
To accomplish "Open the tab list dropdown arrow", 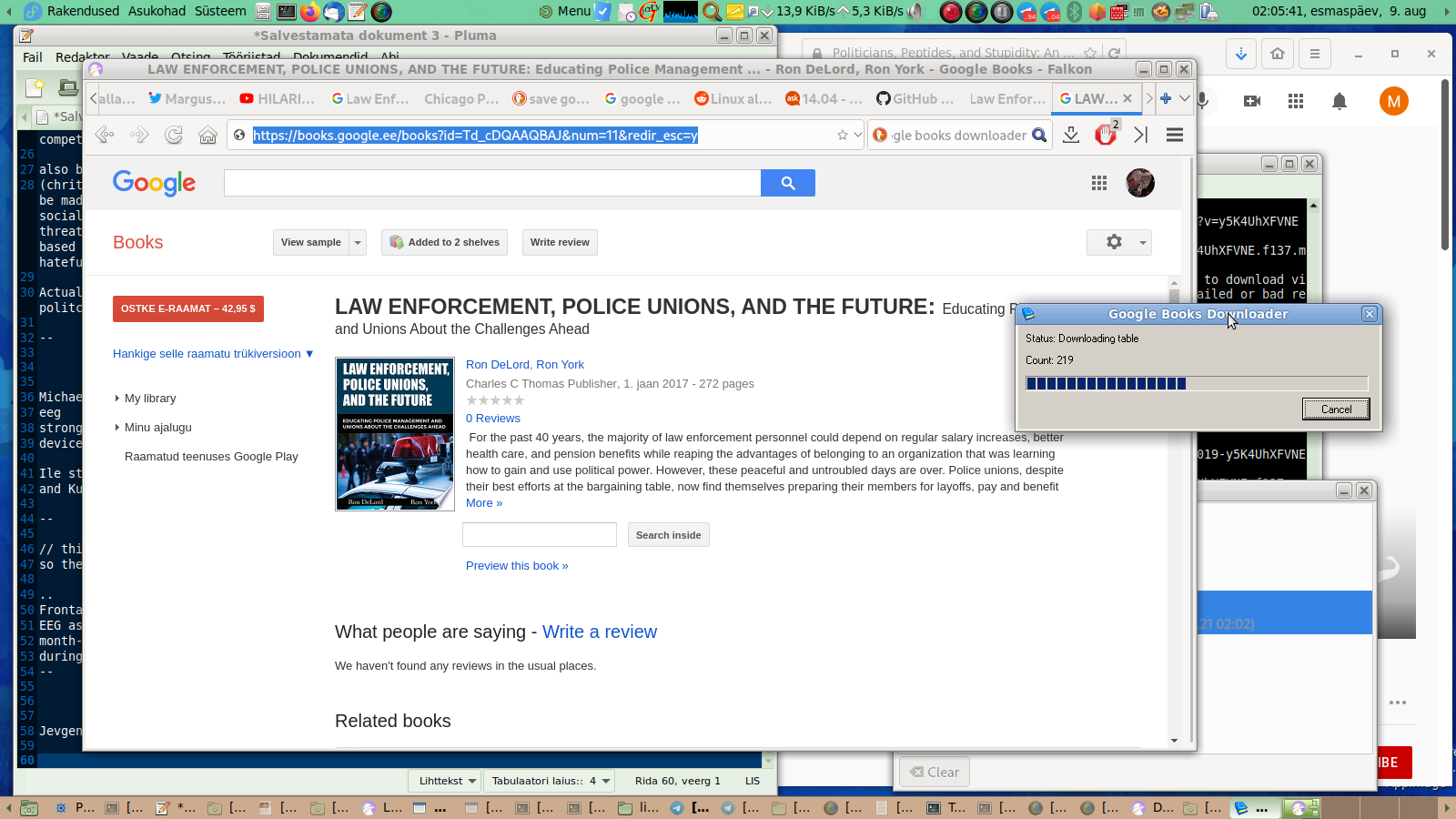I will pyautogui.click(x=1184, y=98).
